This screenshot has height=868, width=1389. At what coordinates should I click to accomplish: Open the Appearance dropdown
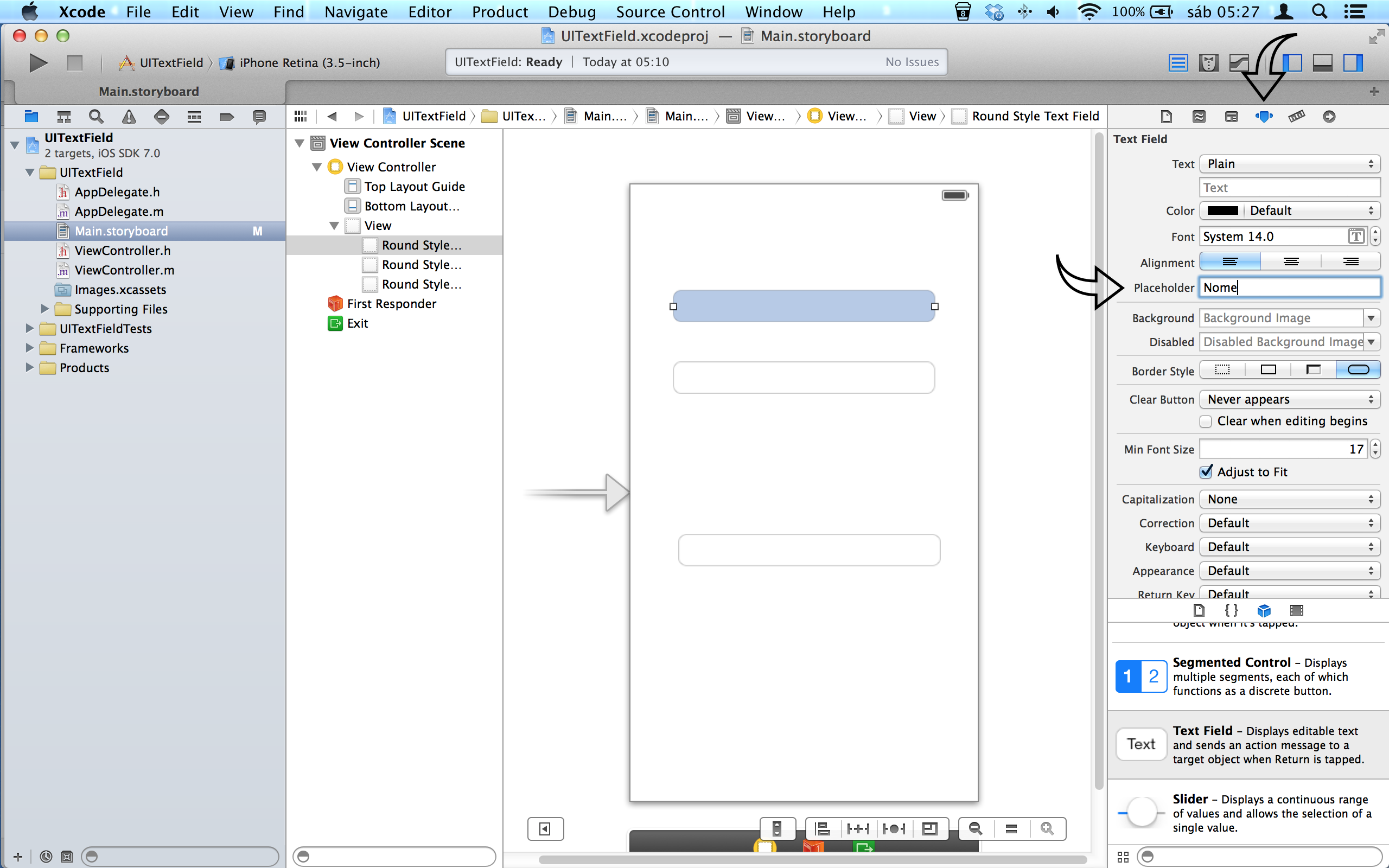tap(1290, 571)
